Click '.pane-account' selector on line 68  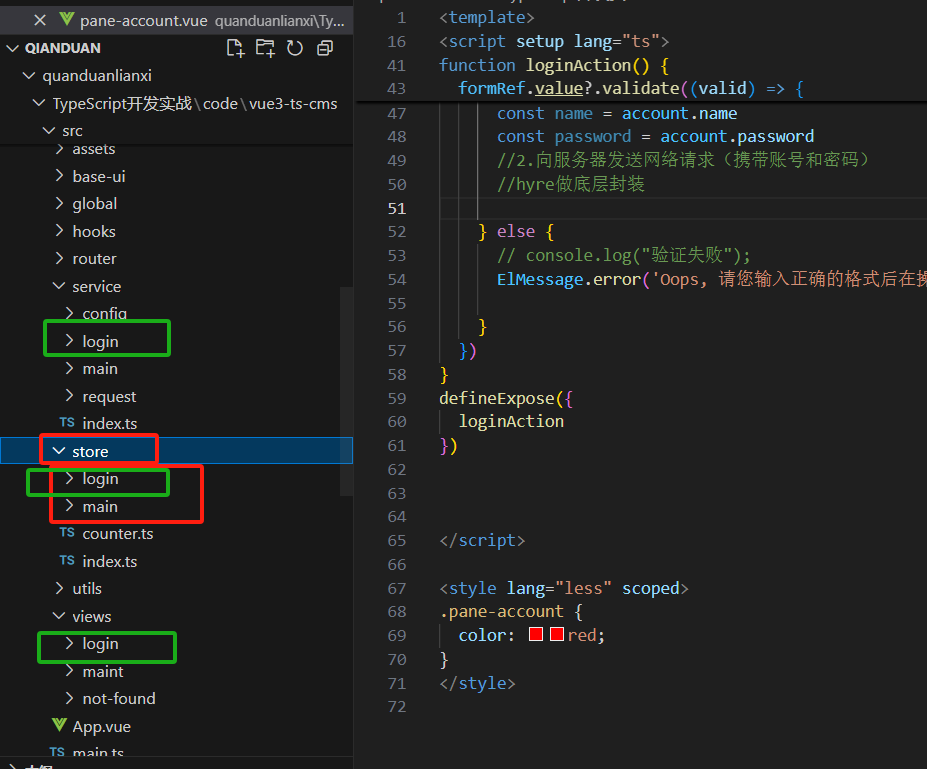click(x=501, y=611)
